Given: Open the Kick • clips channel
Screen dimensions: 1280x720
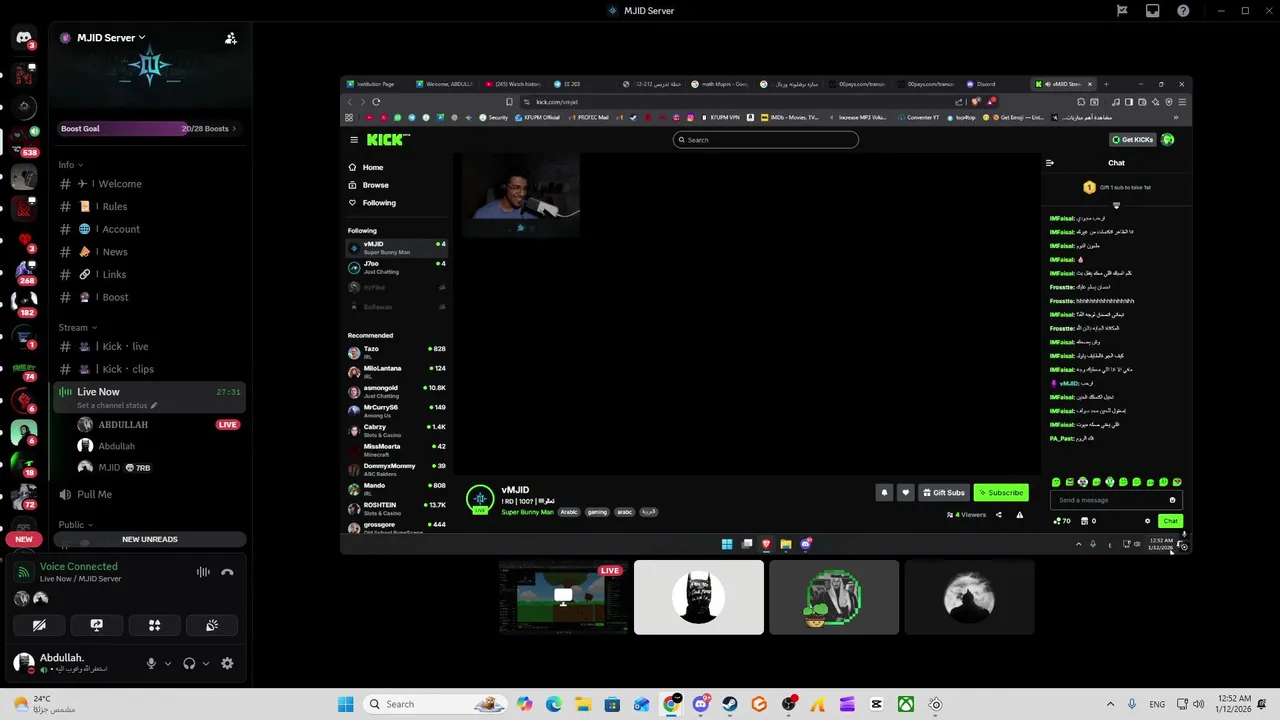Looking at the screenshot, I should [x=150, y=369].
